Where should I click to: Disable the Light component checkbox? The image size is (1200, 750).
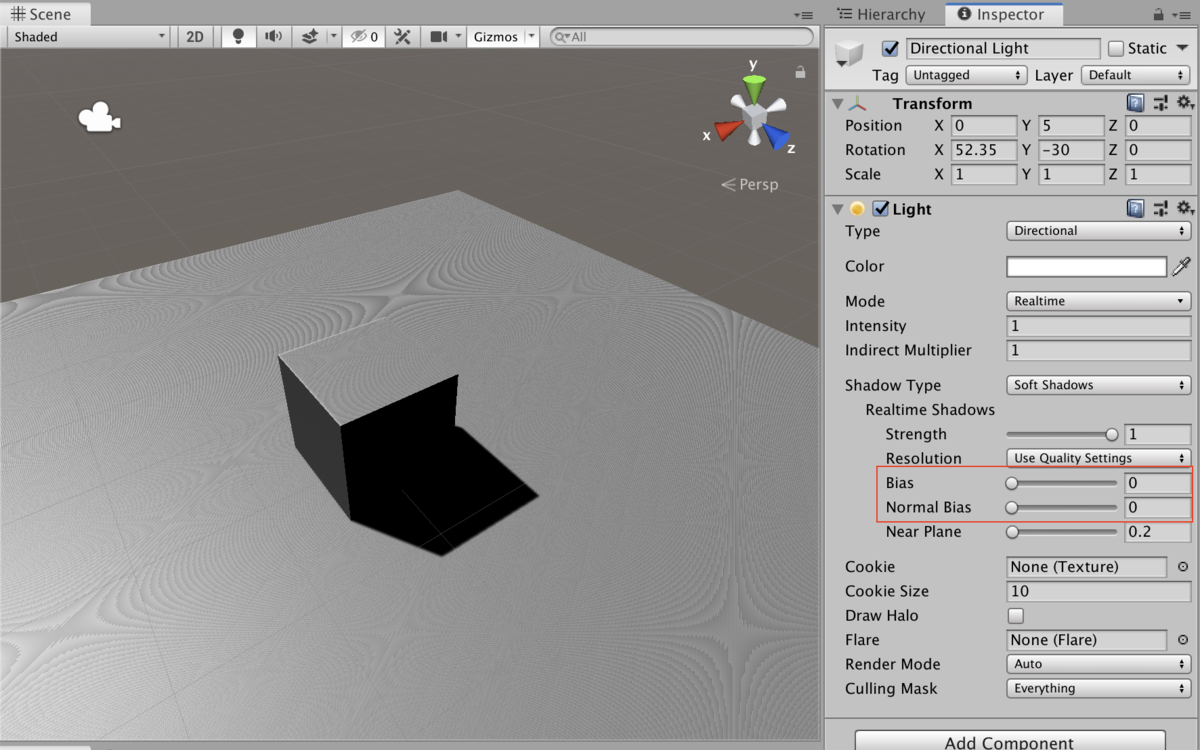[x=881, y=208]
